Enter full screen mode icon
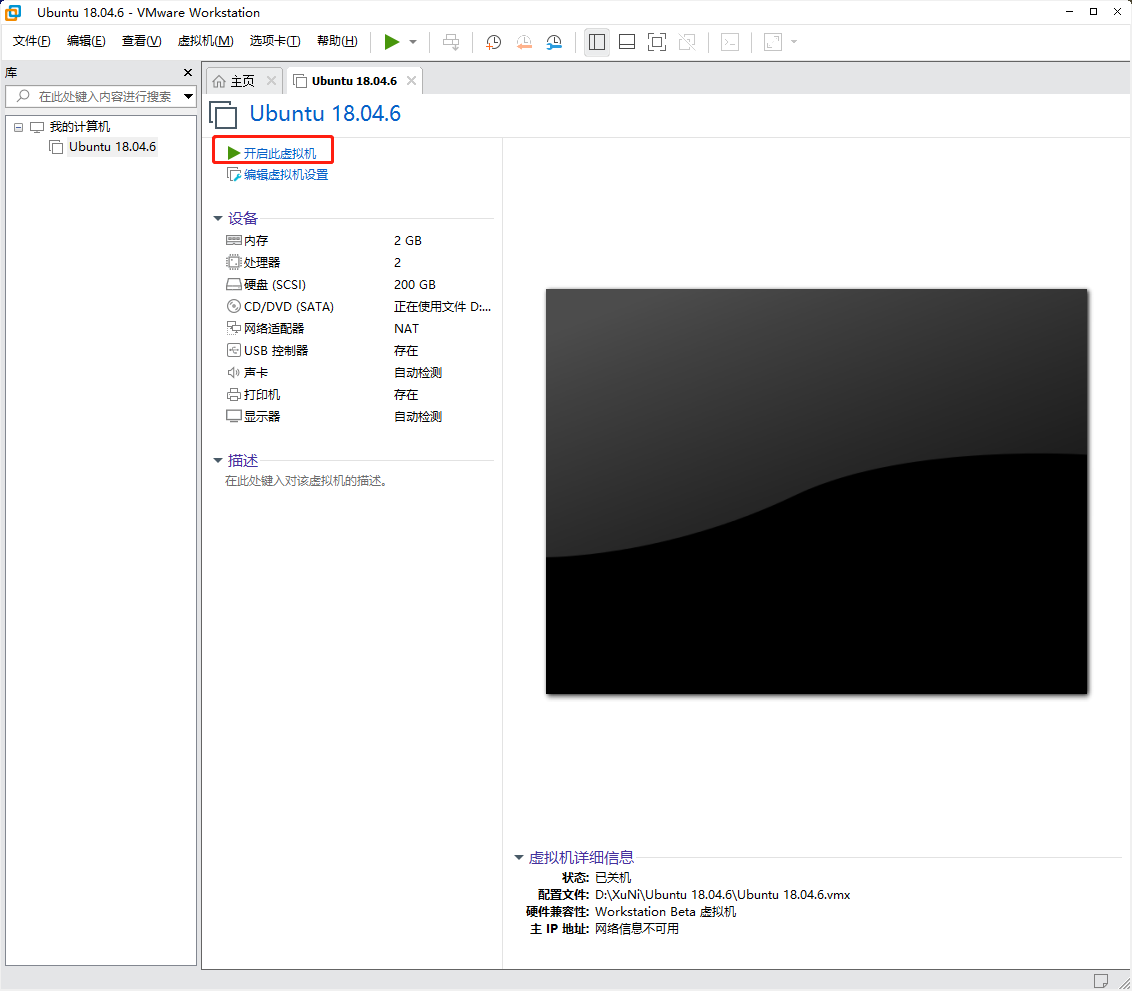 tap(657, 42)
